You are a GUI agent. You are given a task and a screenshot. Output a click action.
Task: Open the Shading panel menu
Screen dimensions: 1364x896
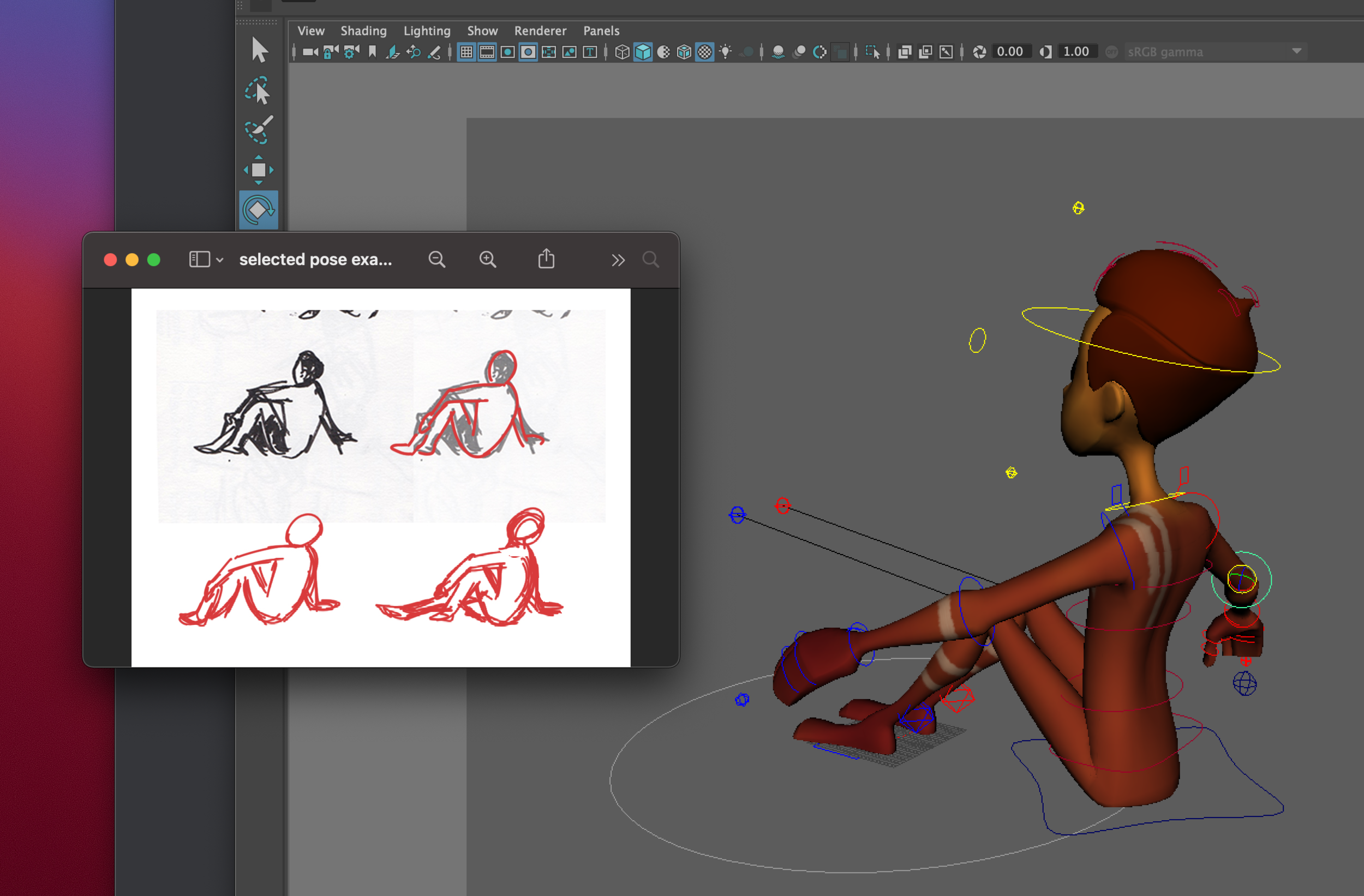[x=363, y=31]
